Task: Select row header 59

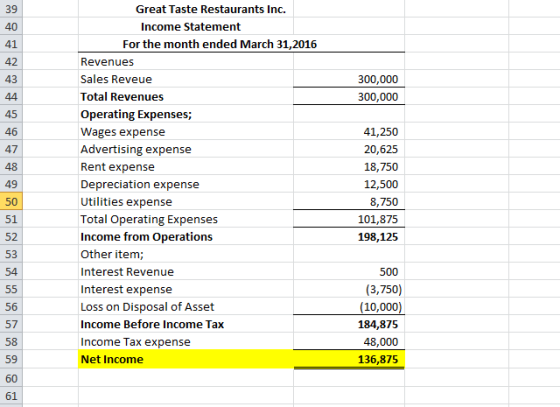Action: [x=11, y=359]
